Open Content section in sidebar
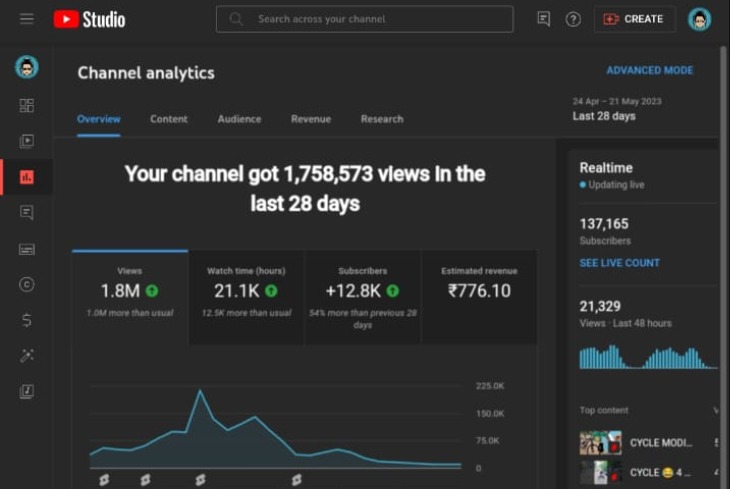The width and height of the screenshot is (730, 489). tap(27, 141)
